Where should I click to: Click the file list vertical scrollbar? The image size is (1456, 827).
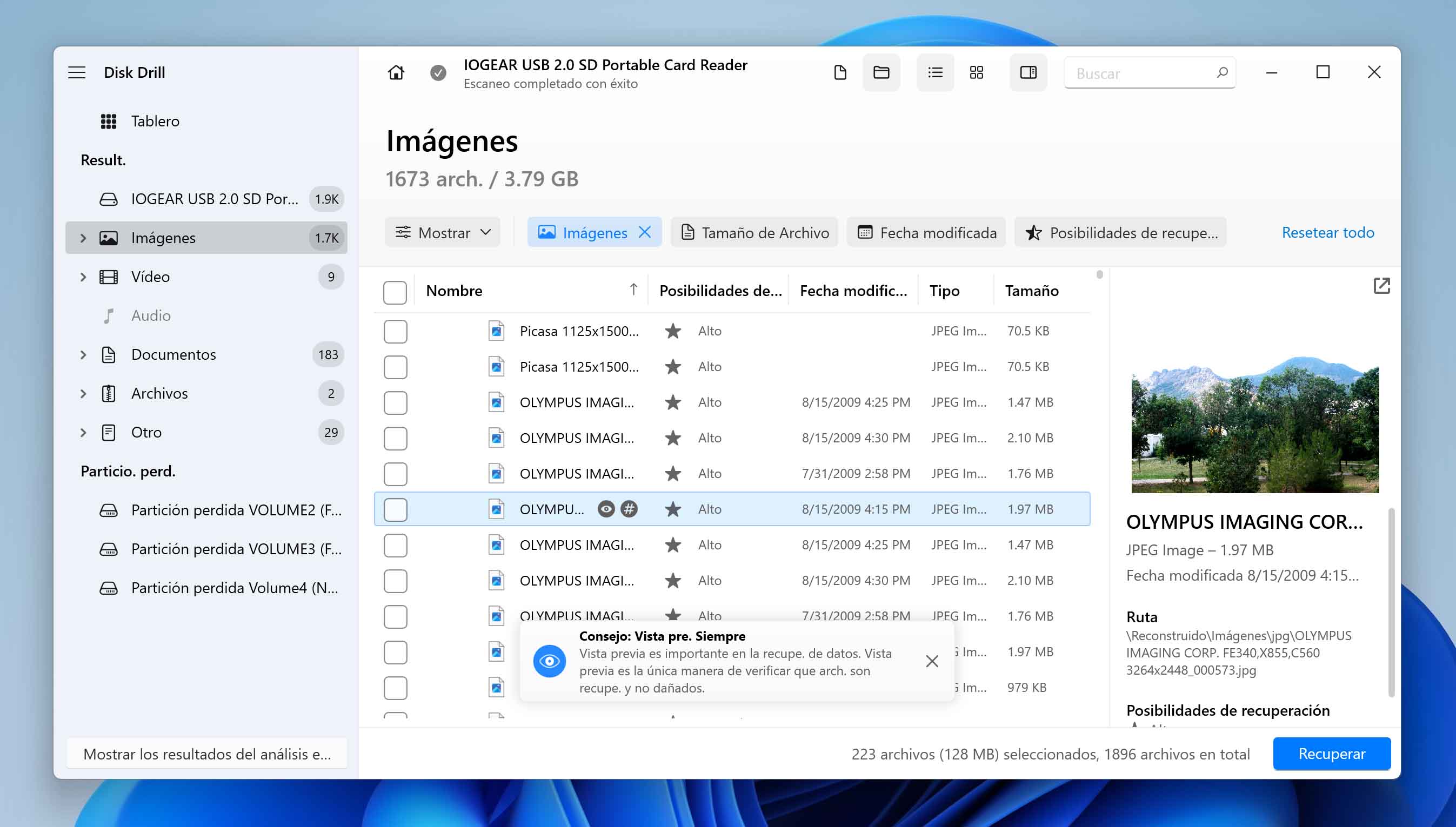(1099, 275)
